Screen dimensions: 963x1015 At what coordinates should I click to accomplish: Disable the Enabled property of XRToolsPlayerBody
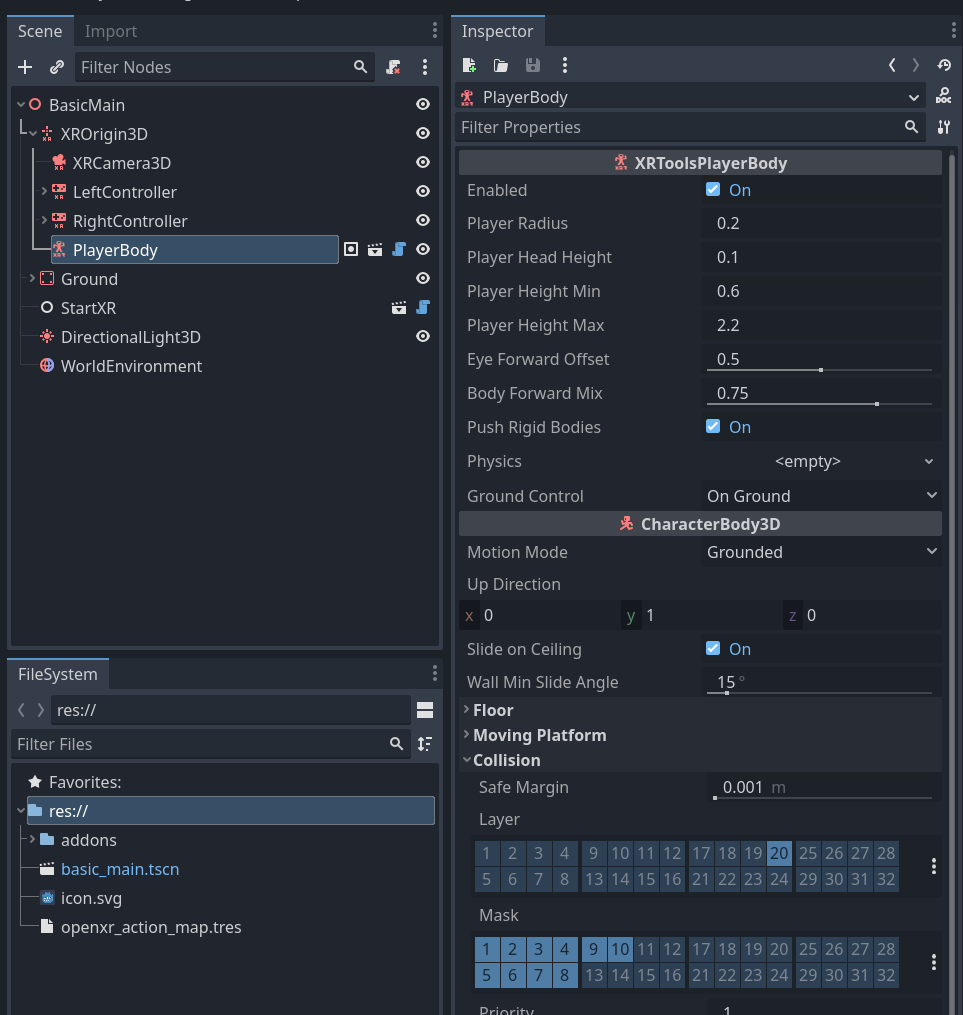(x=713, y=190)
